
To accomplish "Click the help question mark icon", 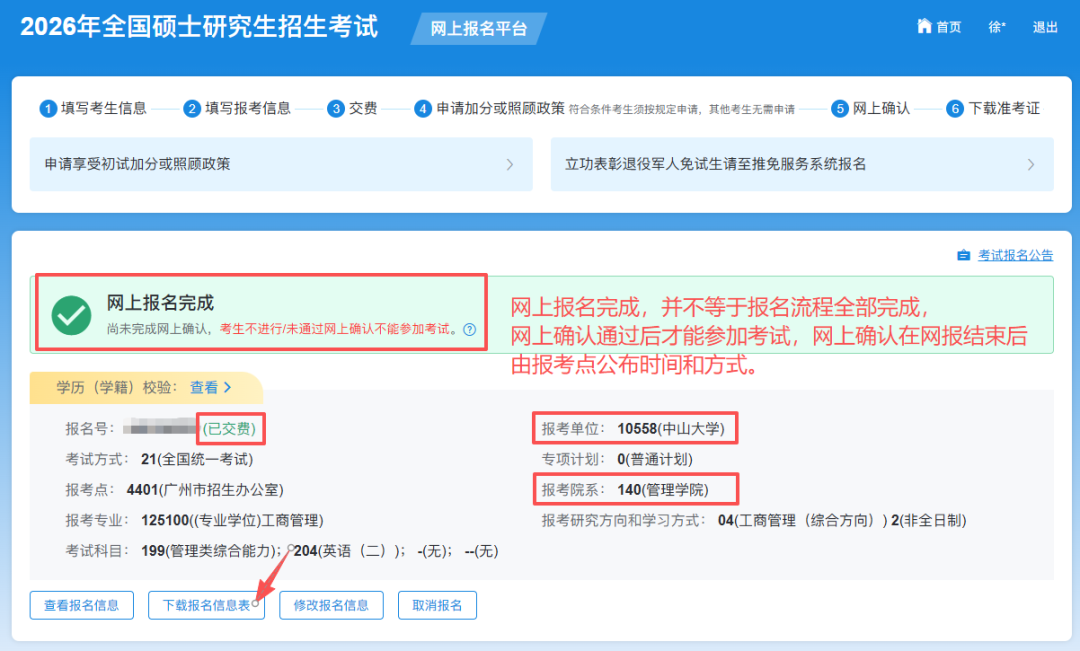I will coord(469,329).
